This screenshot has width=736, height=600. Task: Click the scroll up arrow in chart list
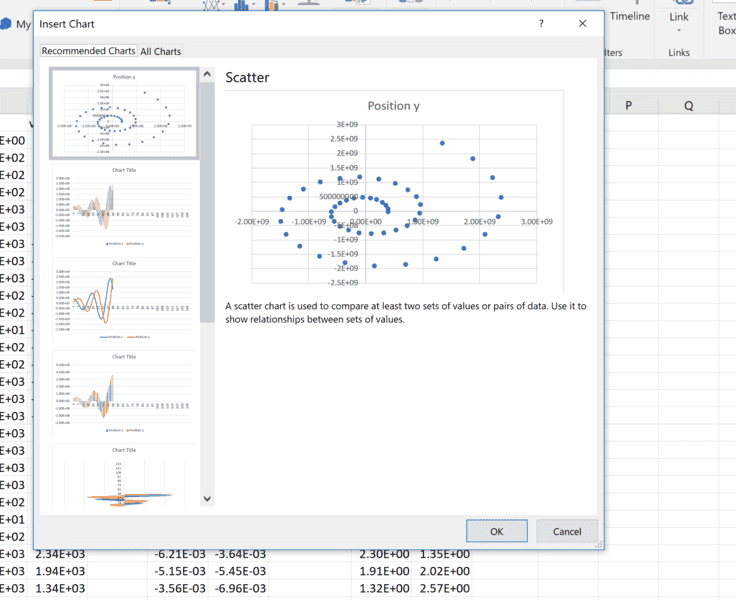coord(207,75)
